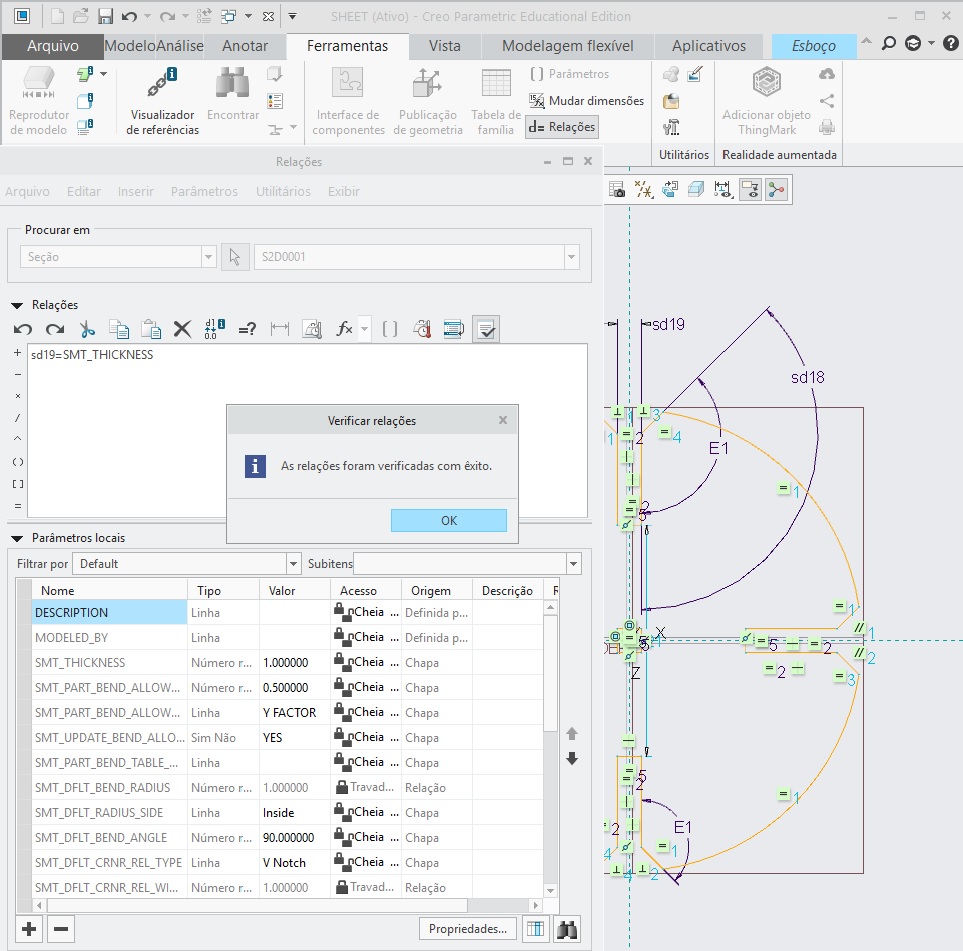Move parameter down with arrow
Screen dimensions: 963x951
572,759
